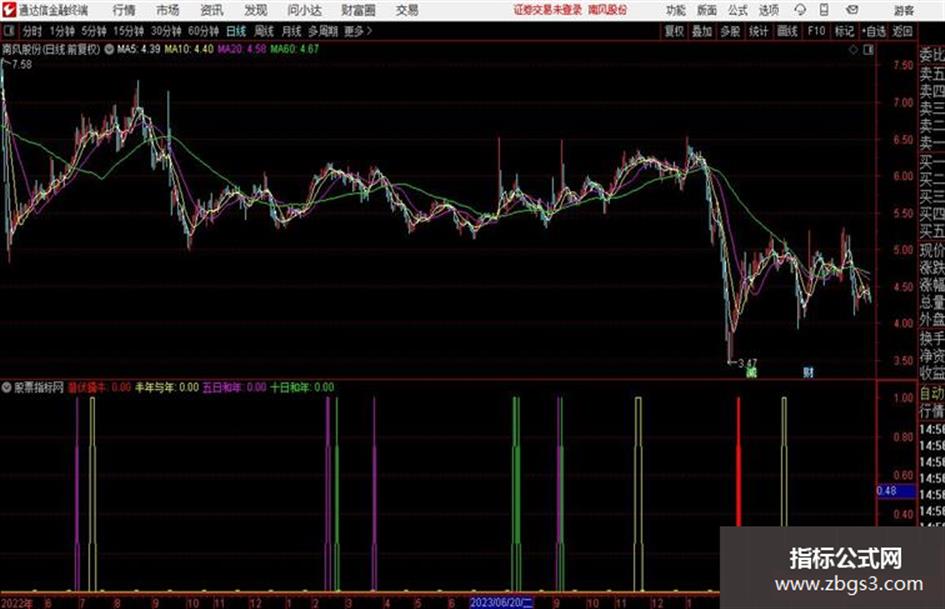Viewport: 945px width, 609px height.
Task: Expand the 更多 periods list
Action: tap(358, 31)
